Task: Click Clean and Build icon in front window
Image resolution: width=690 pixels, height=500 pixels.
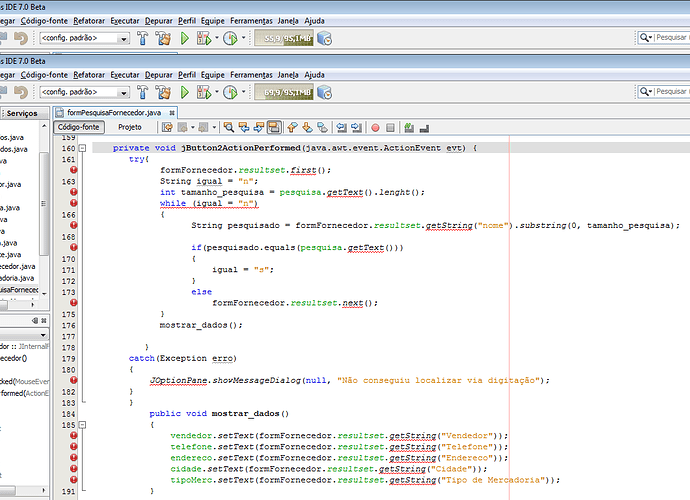Action: [163, 92]
